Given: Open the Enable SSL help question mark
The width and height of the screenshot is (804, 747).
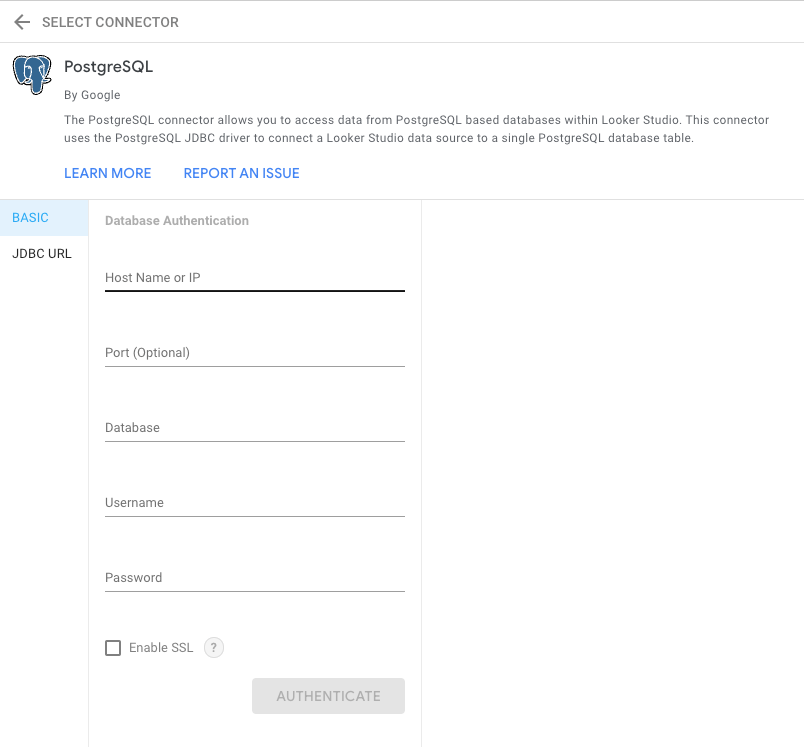Looking at the screenshot, I should (214, 648).
